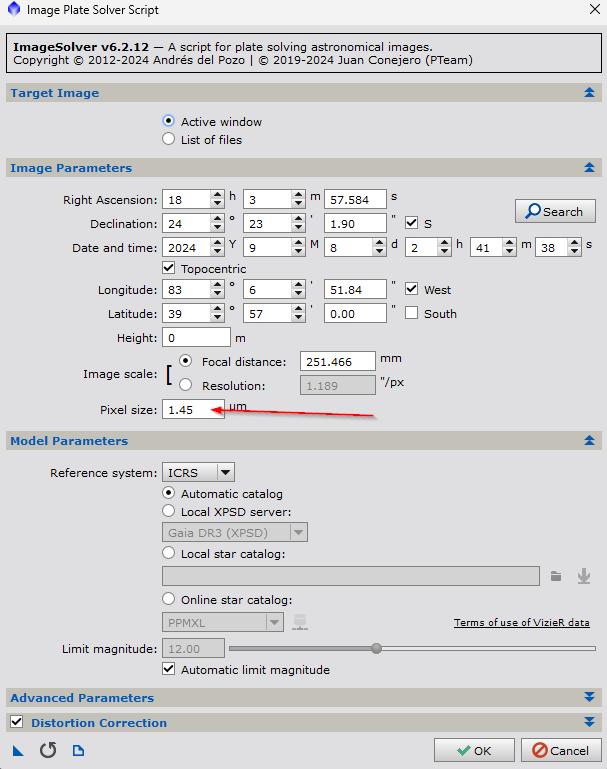Image resolution: width=607 pixels, height=769 pixels.
Task: Toggle the Automatic limit magnitude checkbox
Action: point(169,670)
